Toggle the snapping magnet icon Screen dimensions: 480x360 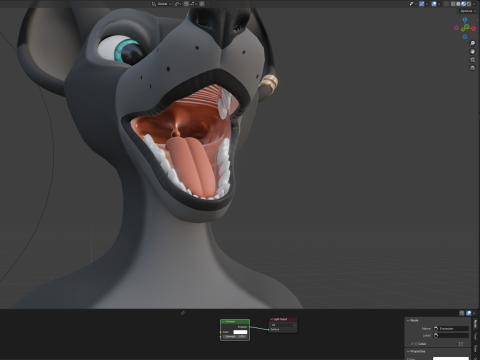point(186,4)
